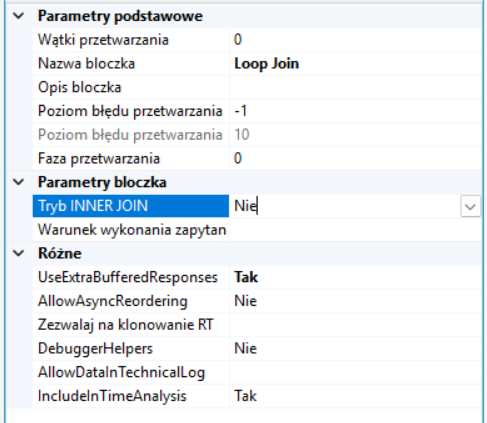Select the greyed-out Poziom błędu przetwarzania row

point(257,135)
